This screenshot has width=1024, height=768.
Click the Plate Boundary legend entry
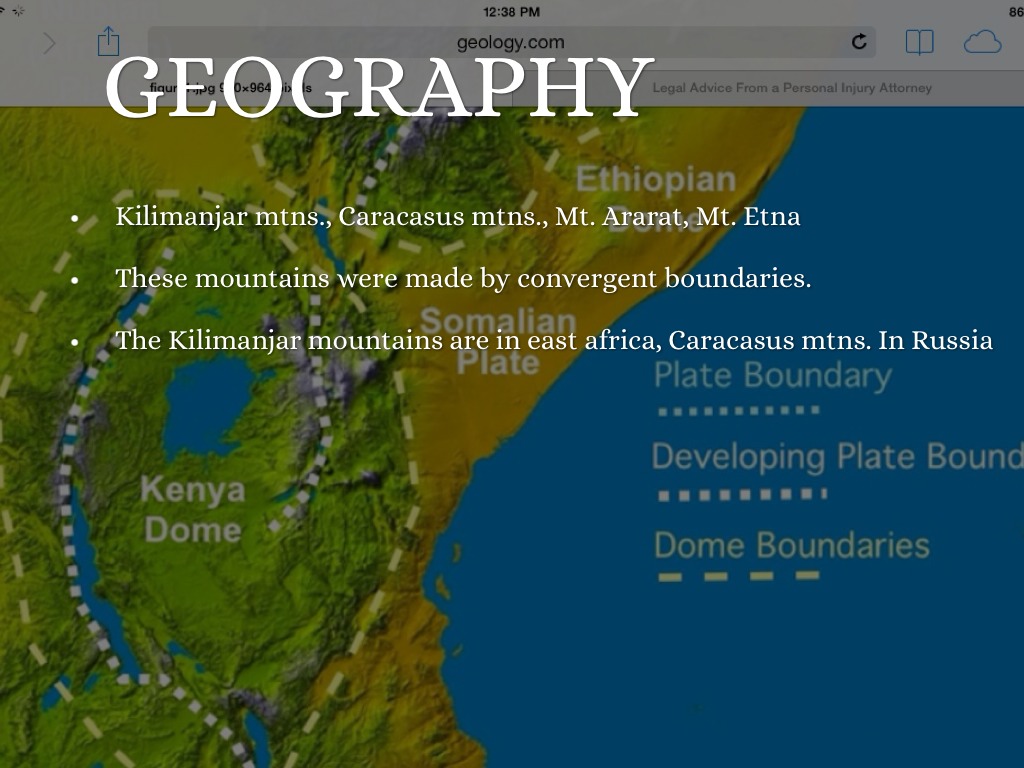point(771,376)
